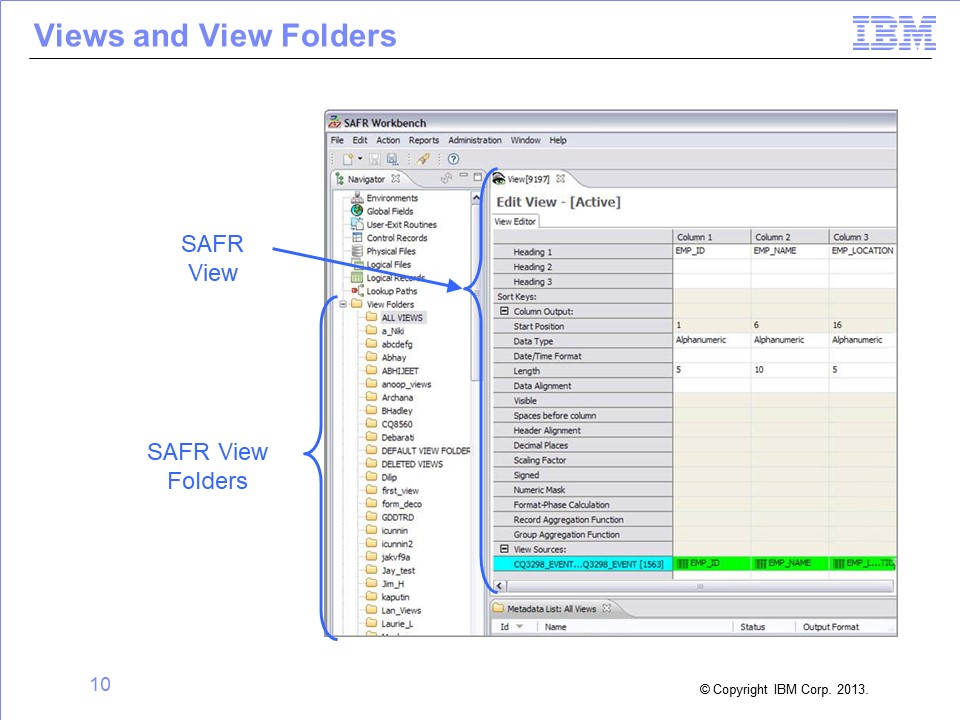
Task: Collapse the View Folders tree node
Action: point(343,304)
